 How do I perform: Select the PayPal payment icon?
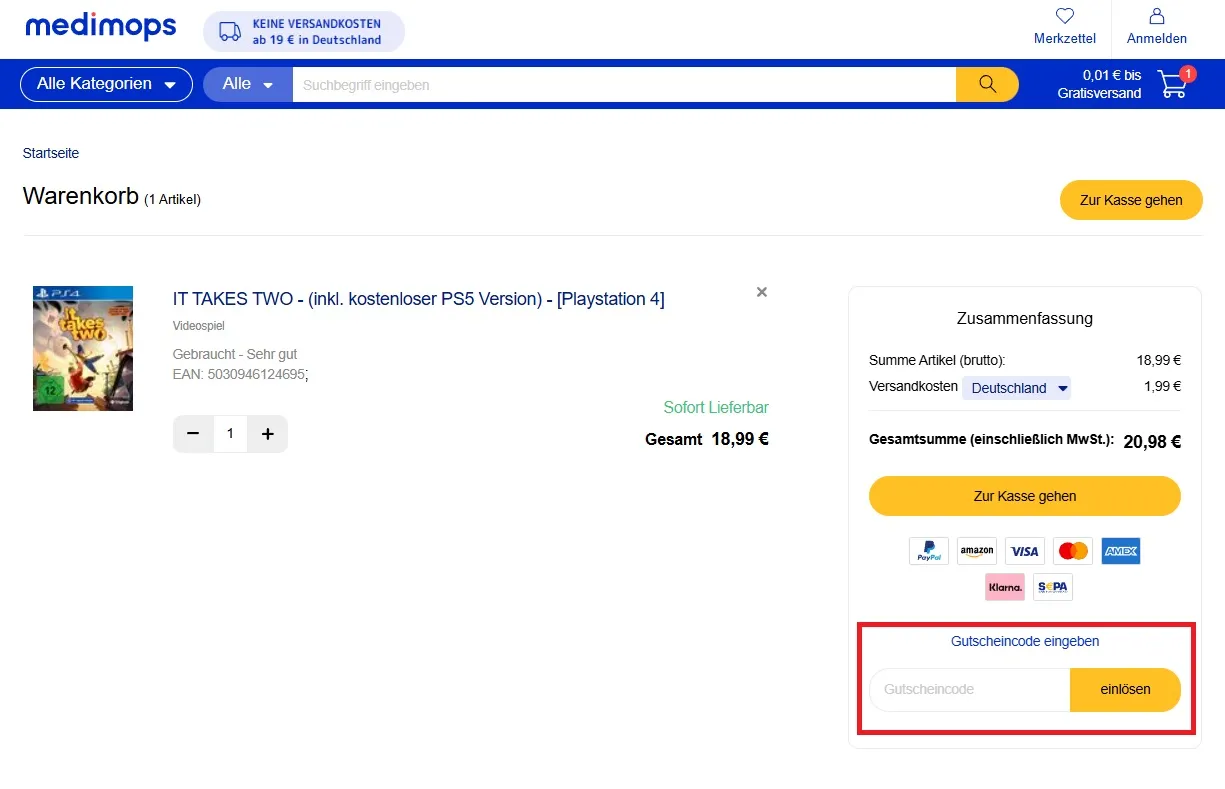tap(928, 551)
